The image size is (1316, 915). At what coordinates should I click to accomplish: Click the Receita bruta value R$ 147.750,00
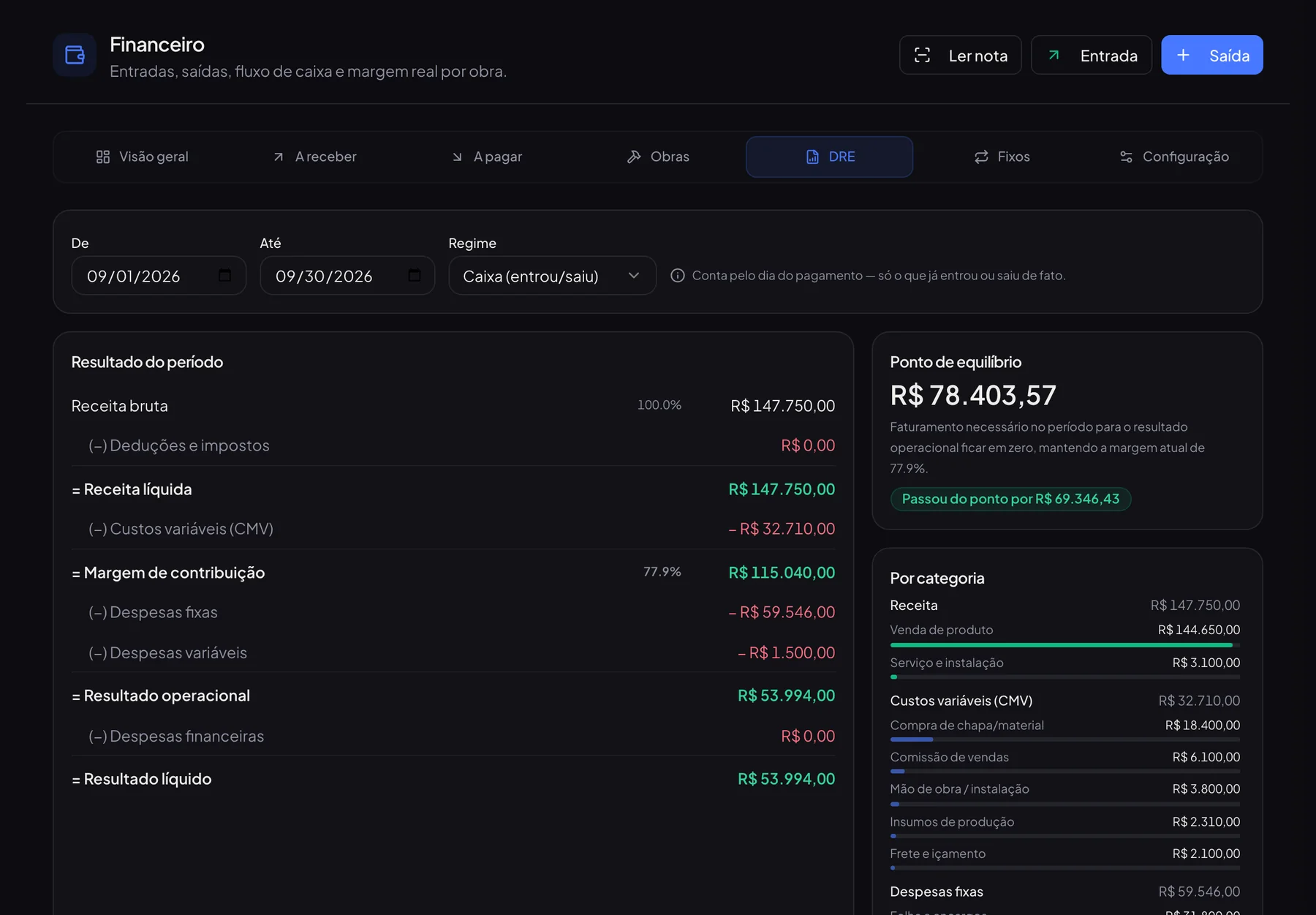coord(782,406)
